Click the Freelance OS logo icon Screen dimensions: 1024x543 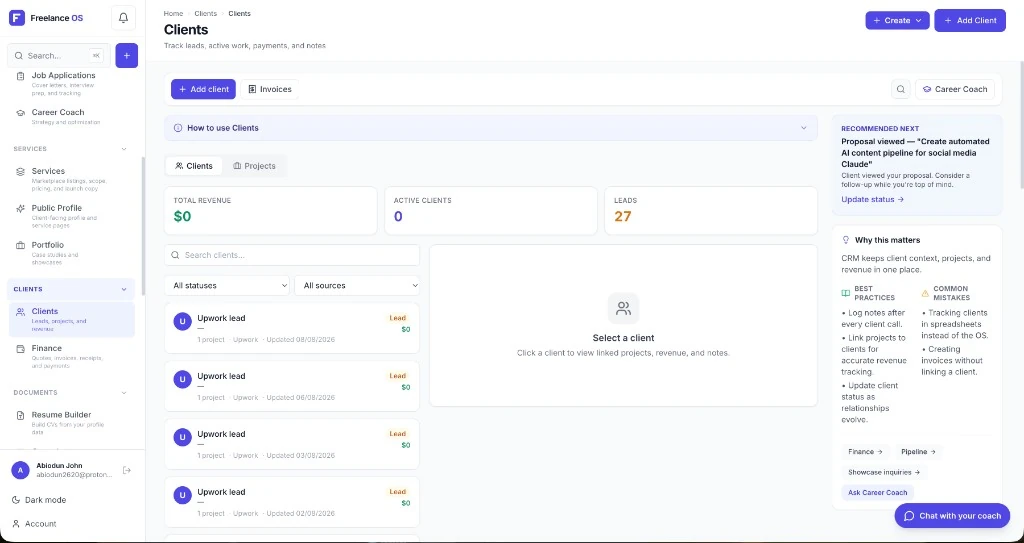pos(16,18)
